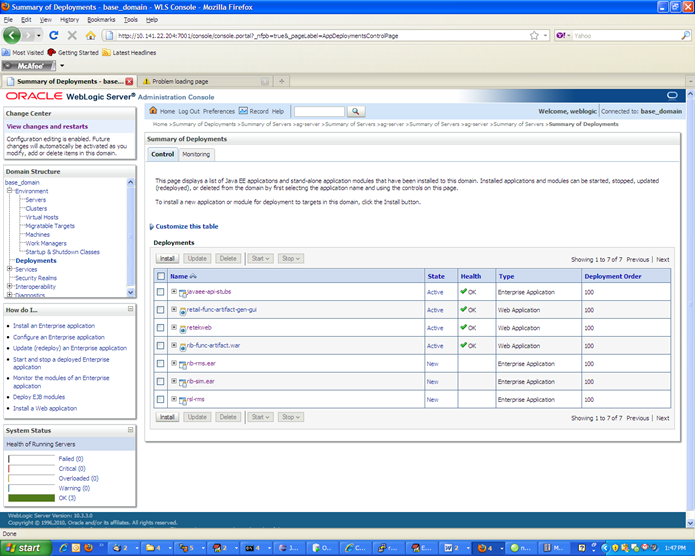Click the search magnifier in Yahoo box
The height and width of the screenshot is (557, 696).
(x=686, y=36)
